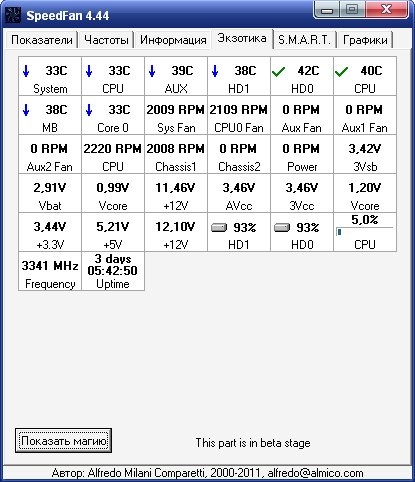Switch to the Графики tab
Image resolution: width=415 pixels, height=482 pixels.
(365, 40)
